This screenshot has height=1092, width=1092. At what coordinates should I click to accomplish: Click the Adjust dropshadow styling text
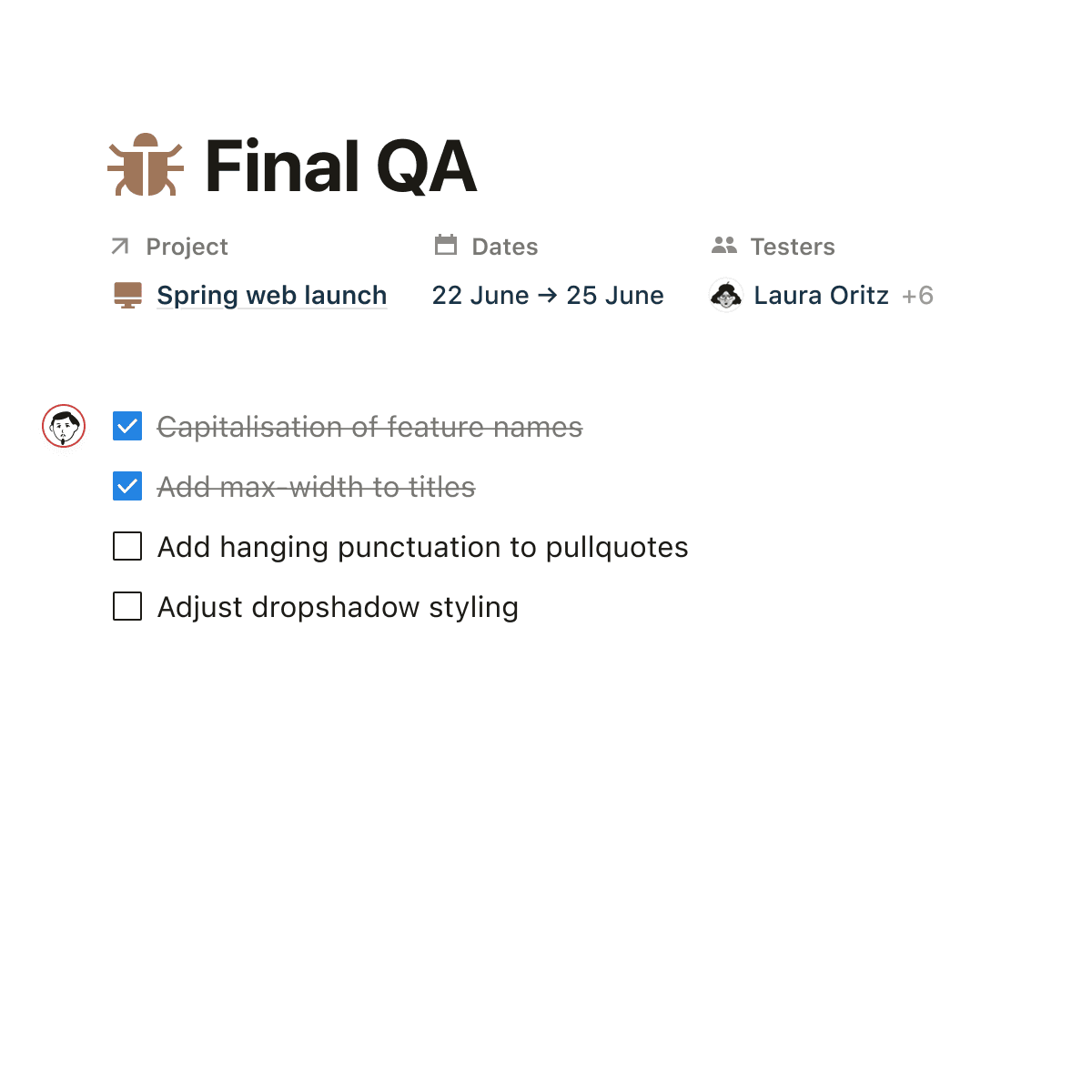338,607
